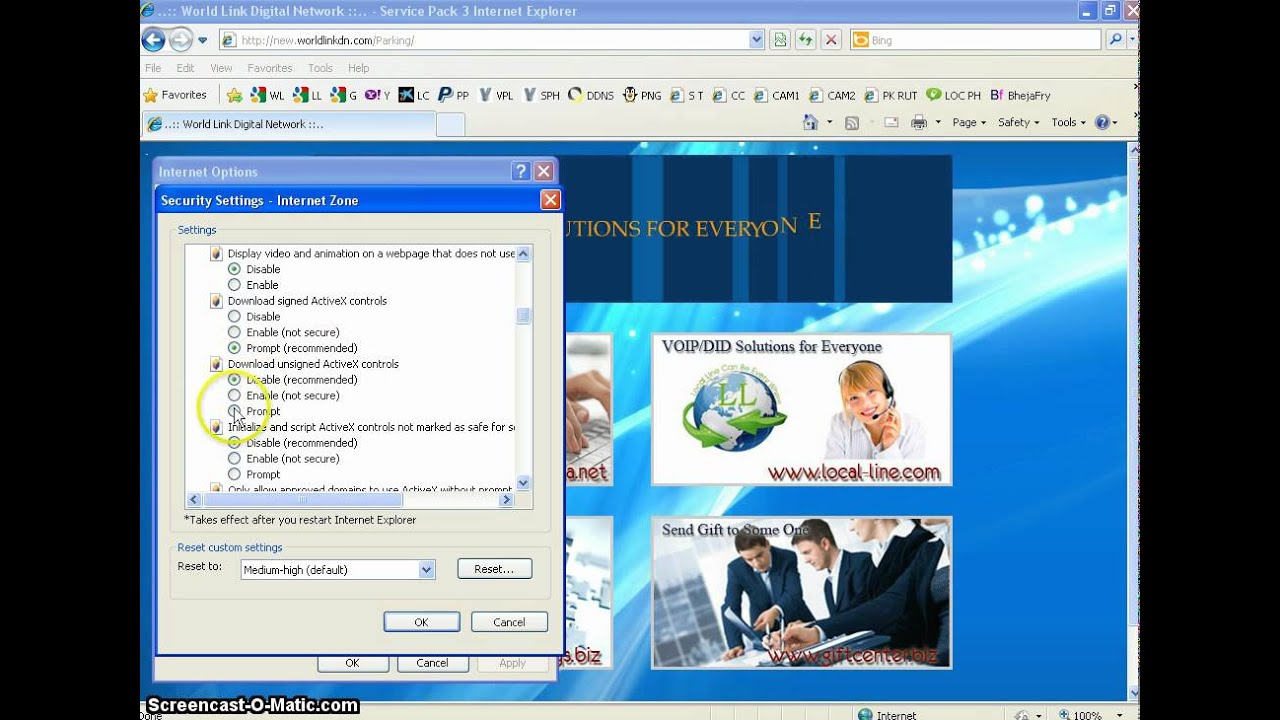This screenshot has height=720, width=1280.
Task: Open the Tools menu in menu bar
Action: click(320, 68)
